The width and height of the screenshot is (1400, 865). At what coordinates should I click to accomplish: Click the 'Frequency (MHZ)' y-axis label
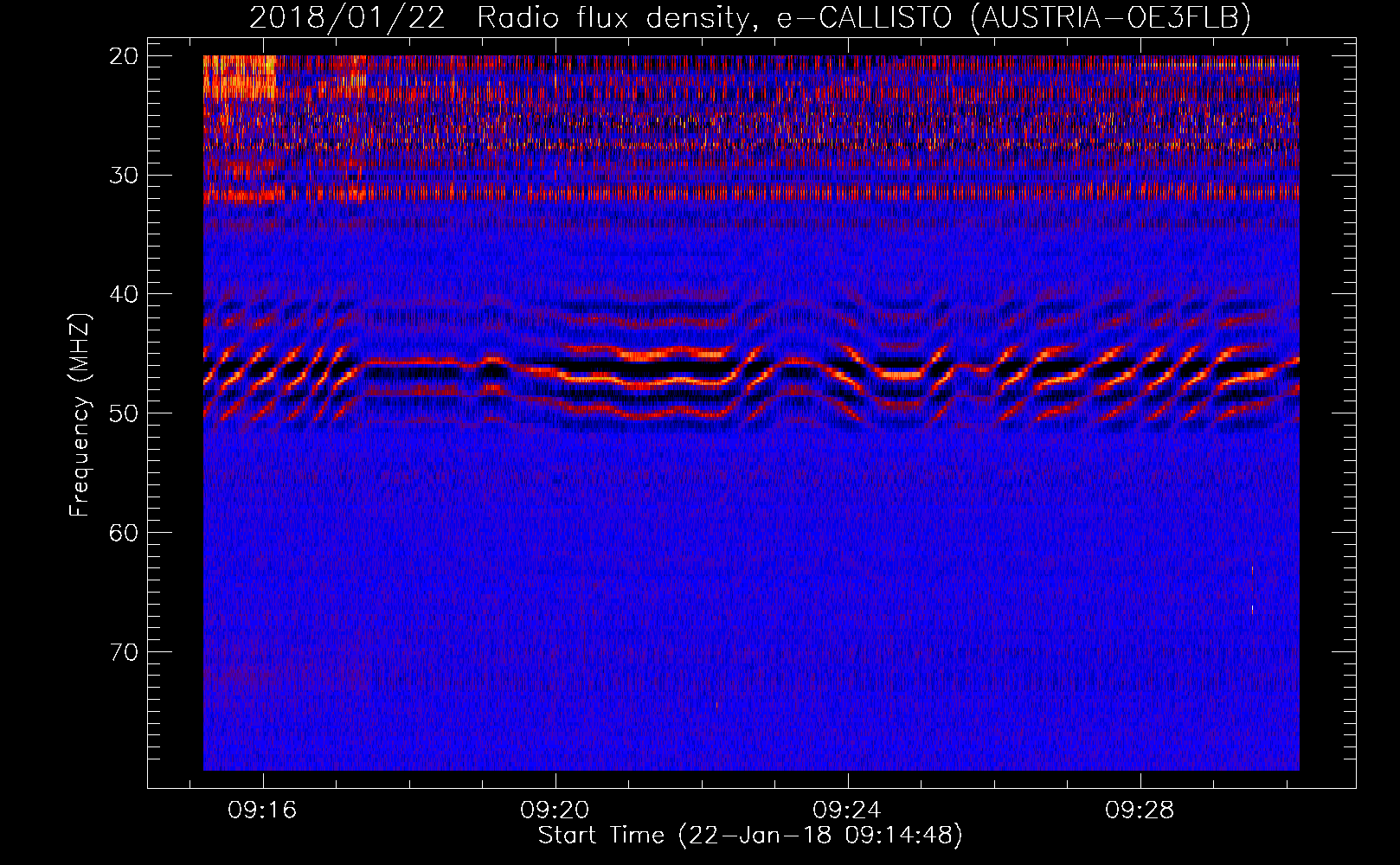pyautogui.click(x=79, y=415)
